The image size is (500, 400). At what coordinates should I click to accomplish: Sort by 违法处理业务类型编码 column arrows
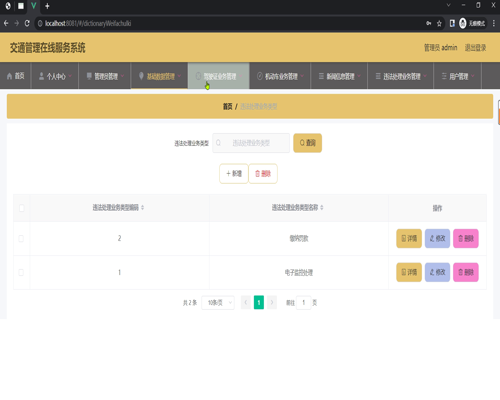coord(143,208)
